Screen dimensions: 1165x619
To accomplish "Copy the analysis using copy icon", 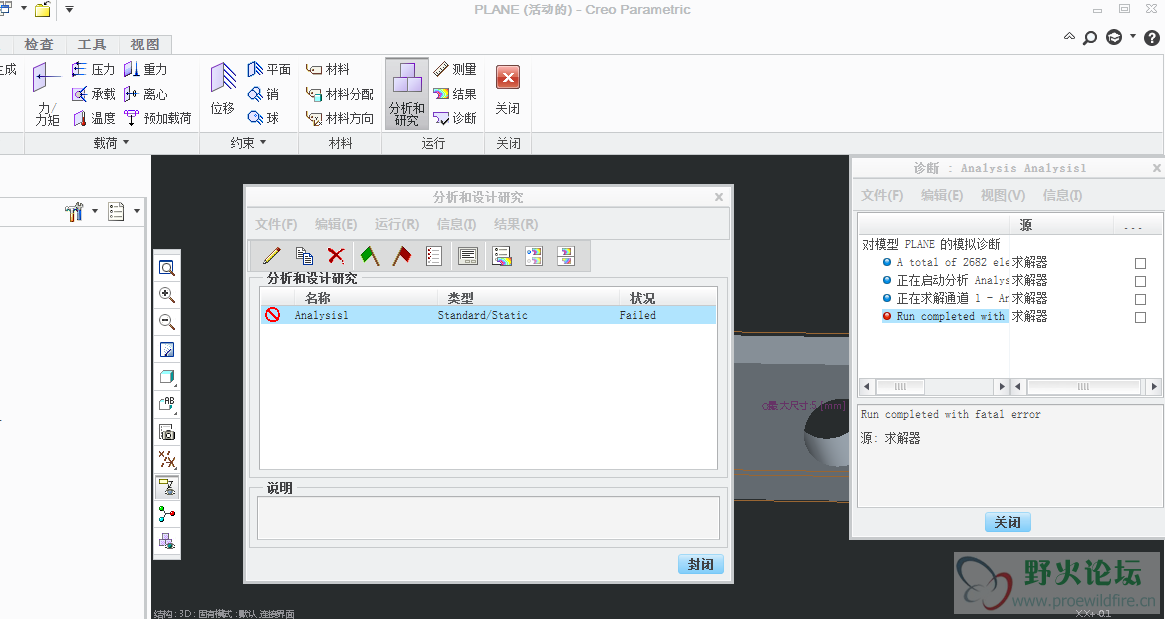I will coord(304,256).
